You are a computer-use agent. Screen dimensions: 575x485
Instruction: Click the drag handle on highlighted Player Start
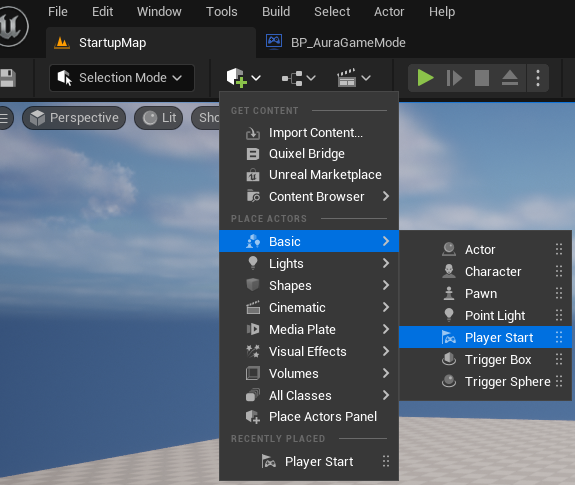559,337
